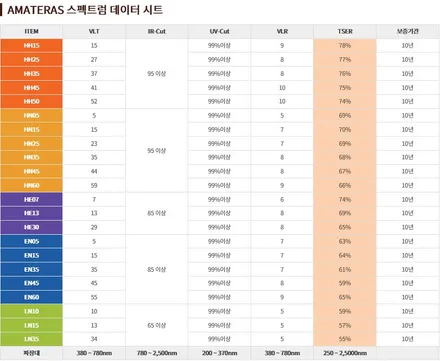Click the 200~370nm footer cell
The image size is (440, 361).
click(x=219, y=353)
